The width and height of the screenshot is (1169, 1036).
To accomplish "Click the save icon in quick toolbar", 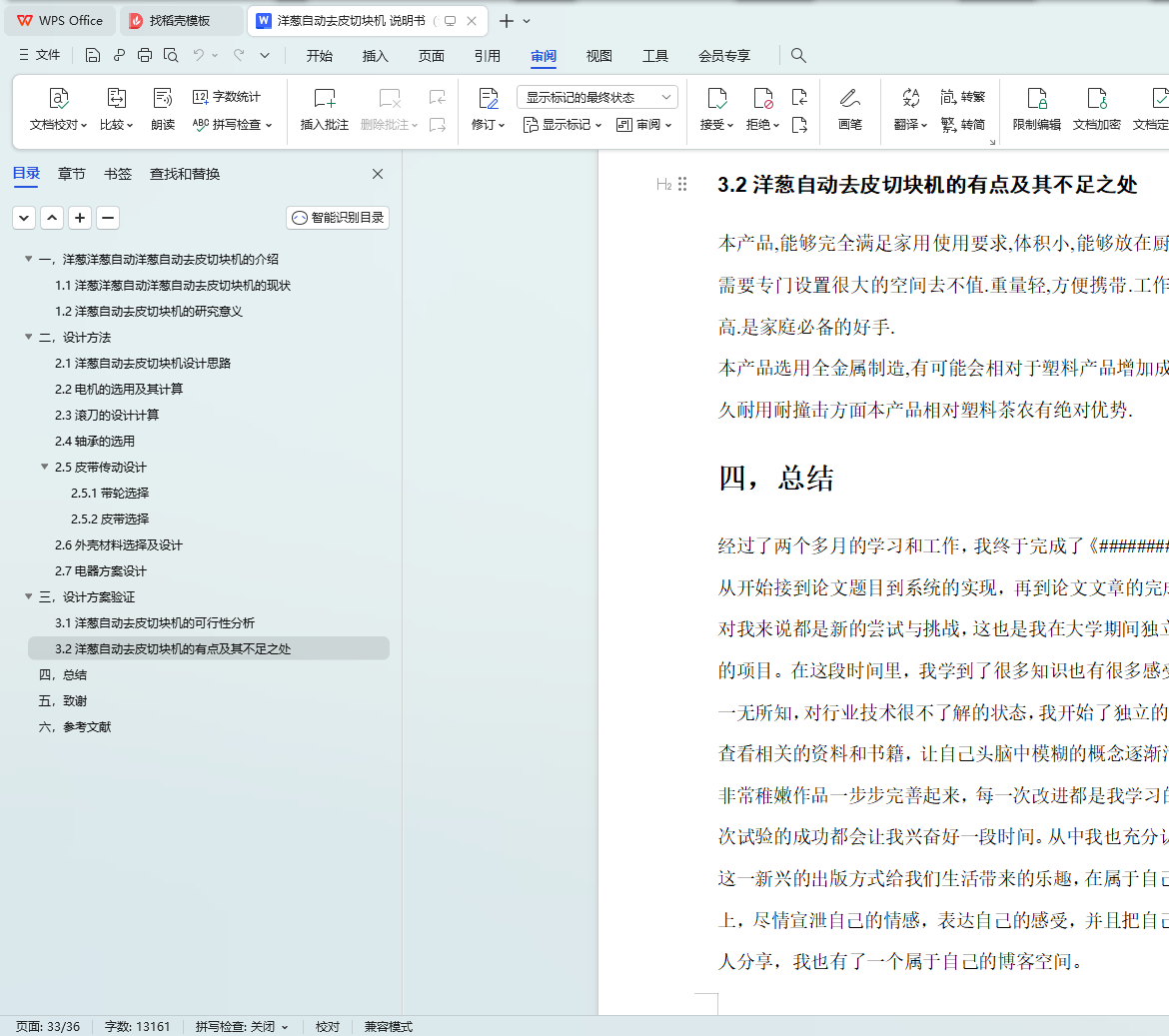I will (x=93, y=55).
